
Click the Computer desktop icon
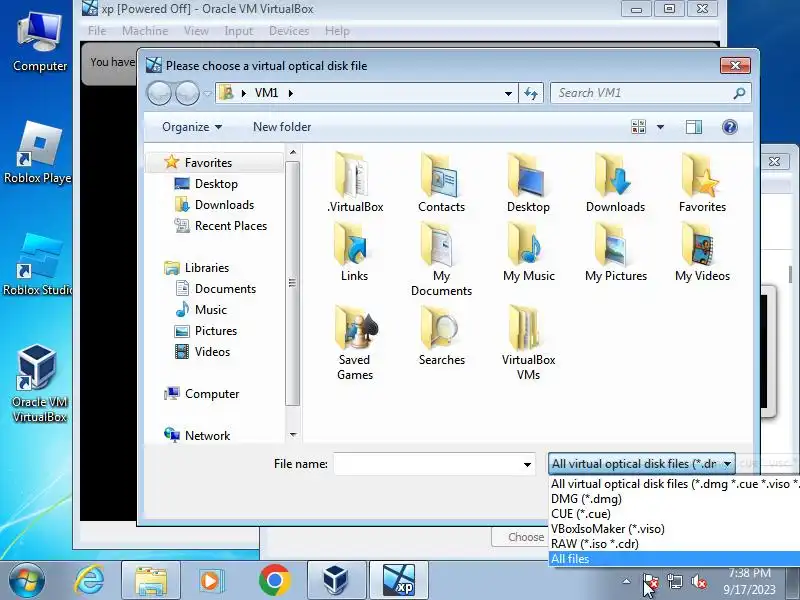tap(39, 42)
